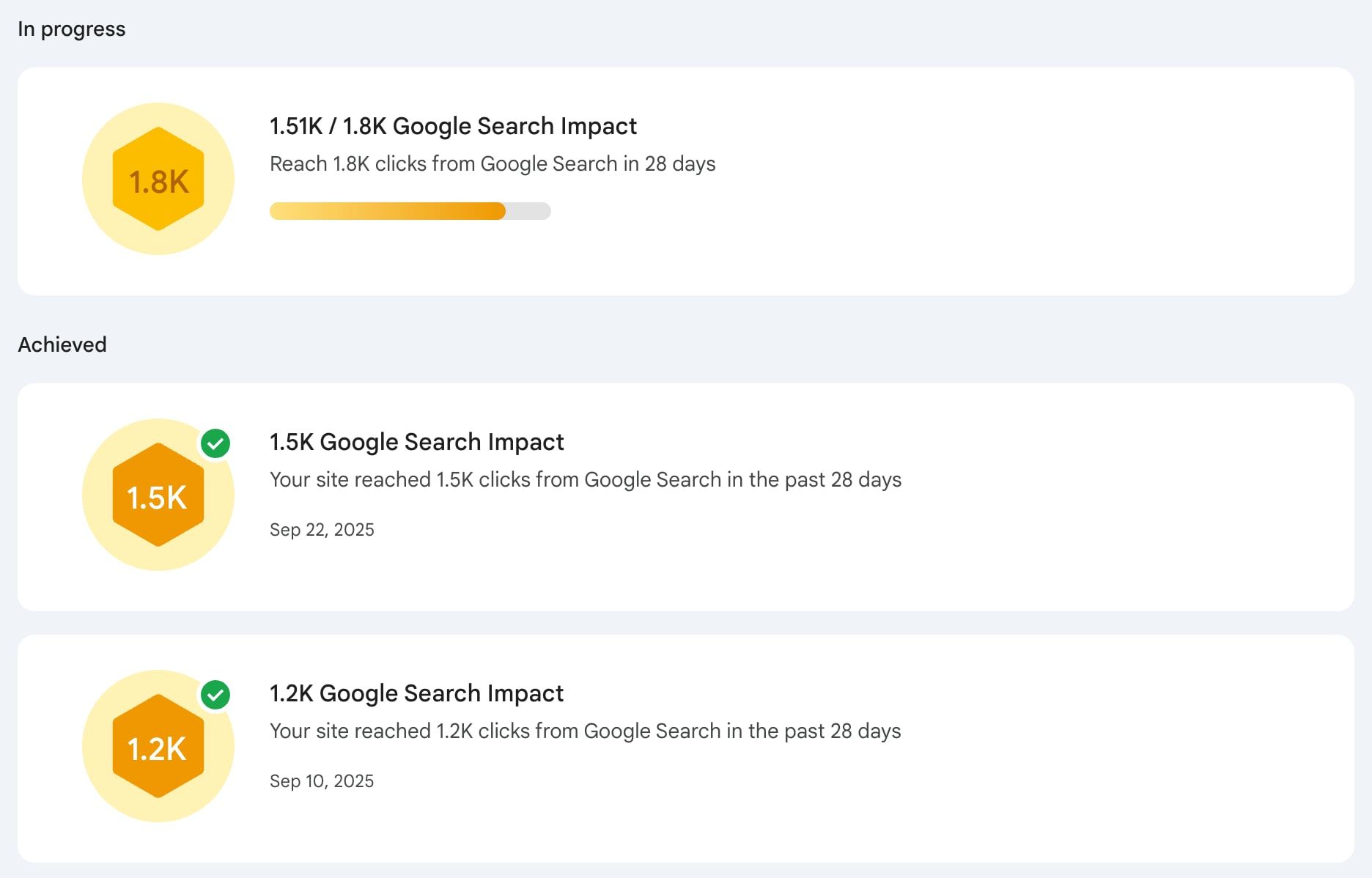Click the green checkmark on 1.2K badge

215,695
